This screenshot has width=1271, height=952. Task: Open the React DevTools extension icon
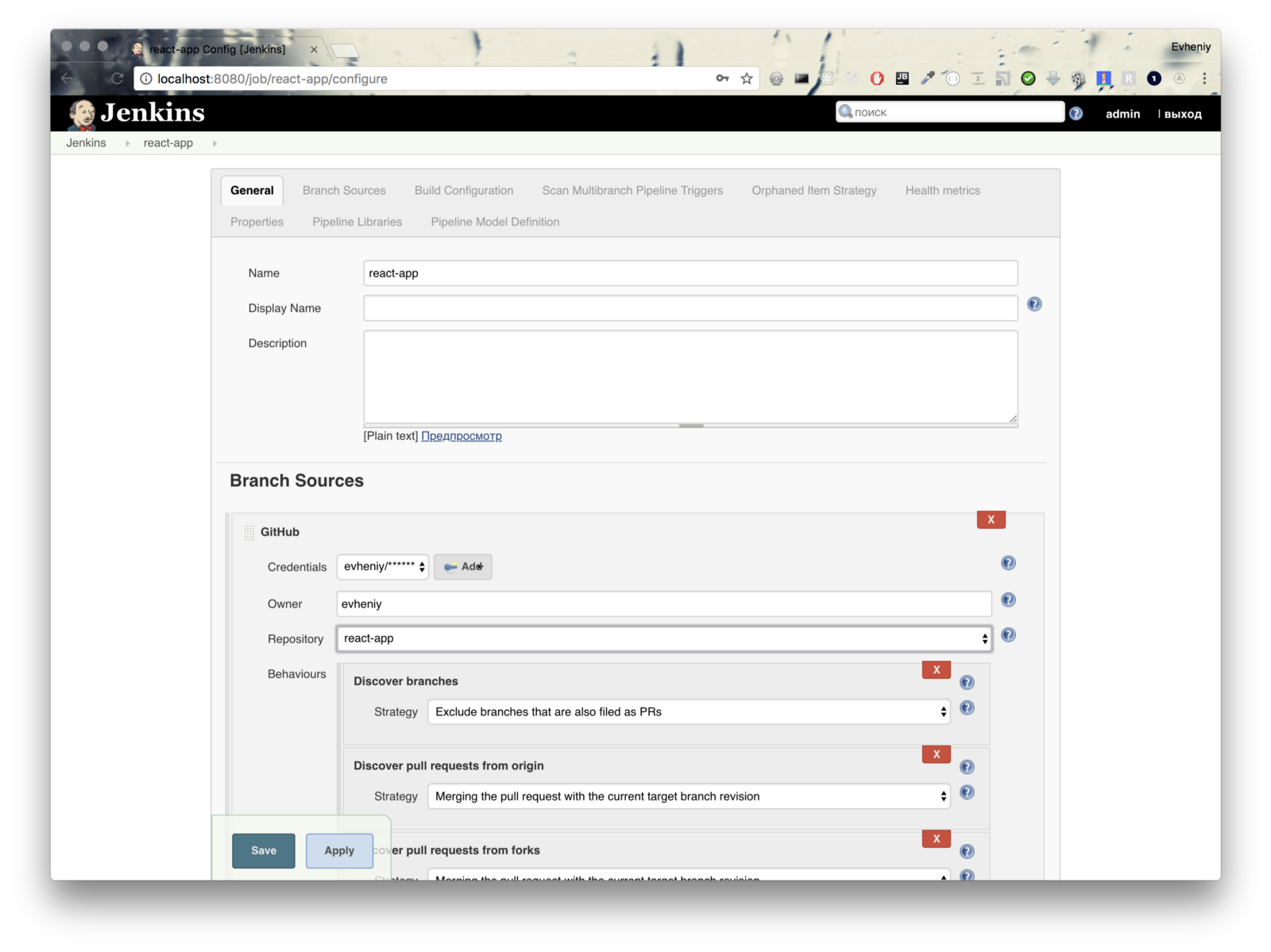click(827, 79)
